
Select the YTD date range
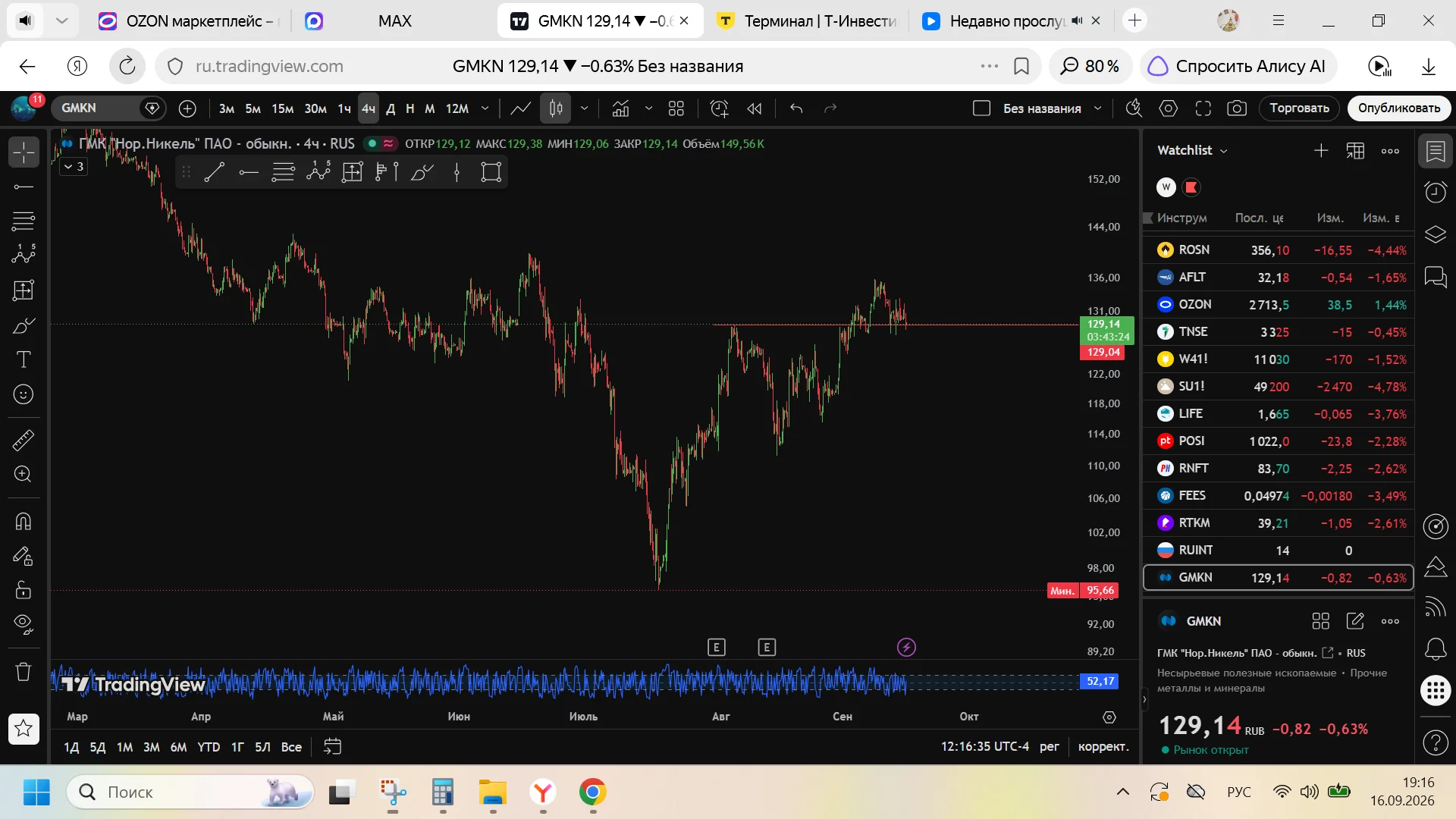[209, 747]
